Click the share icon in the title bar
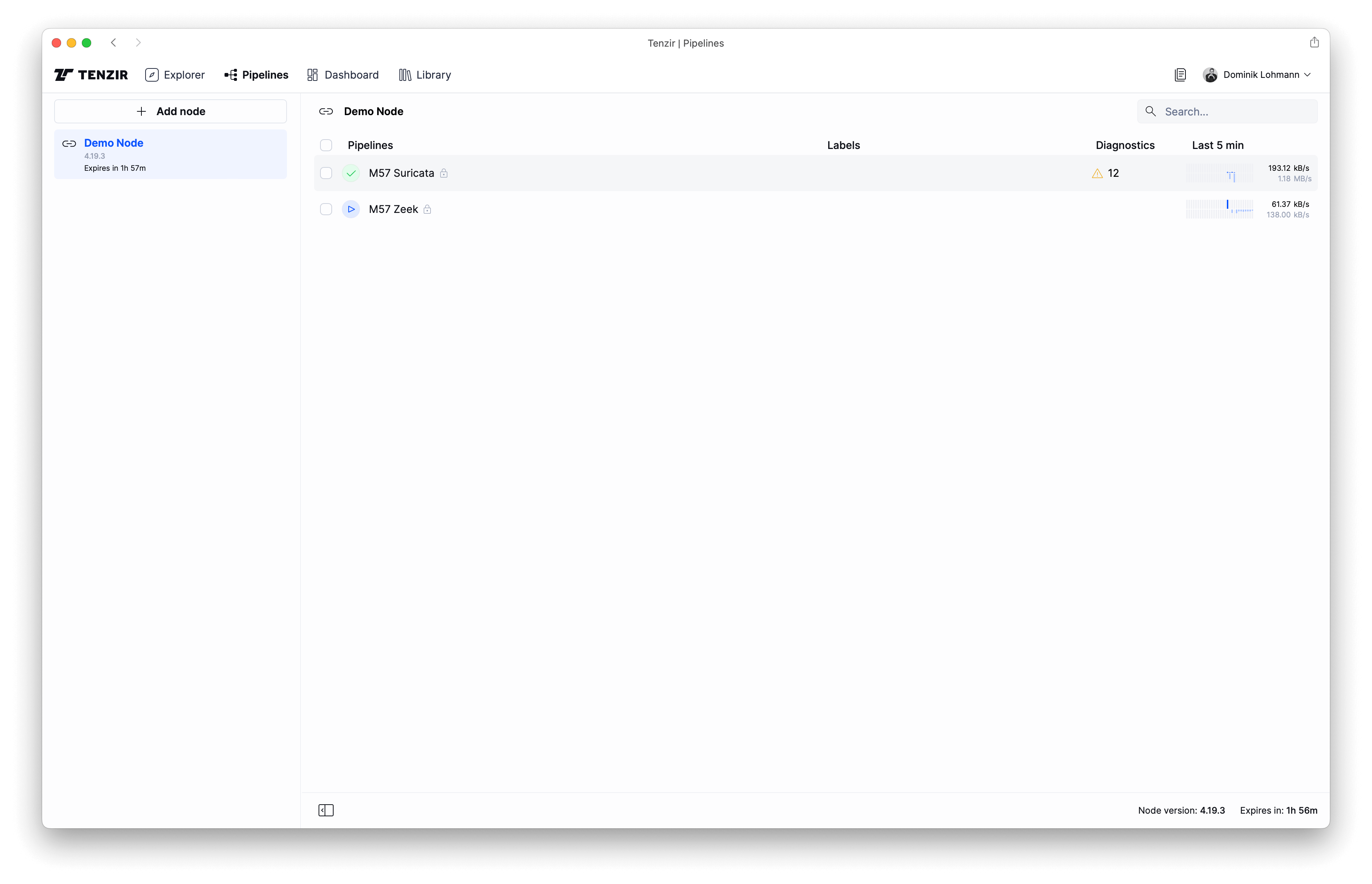 tap(1314, 43)
